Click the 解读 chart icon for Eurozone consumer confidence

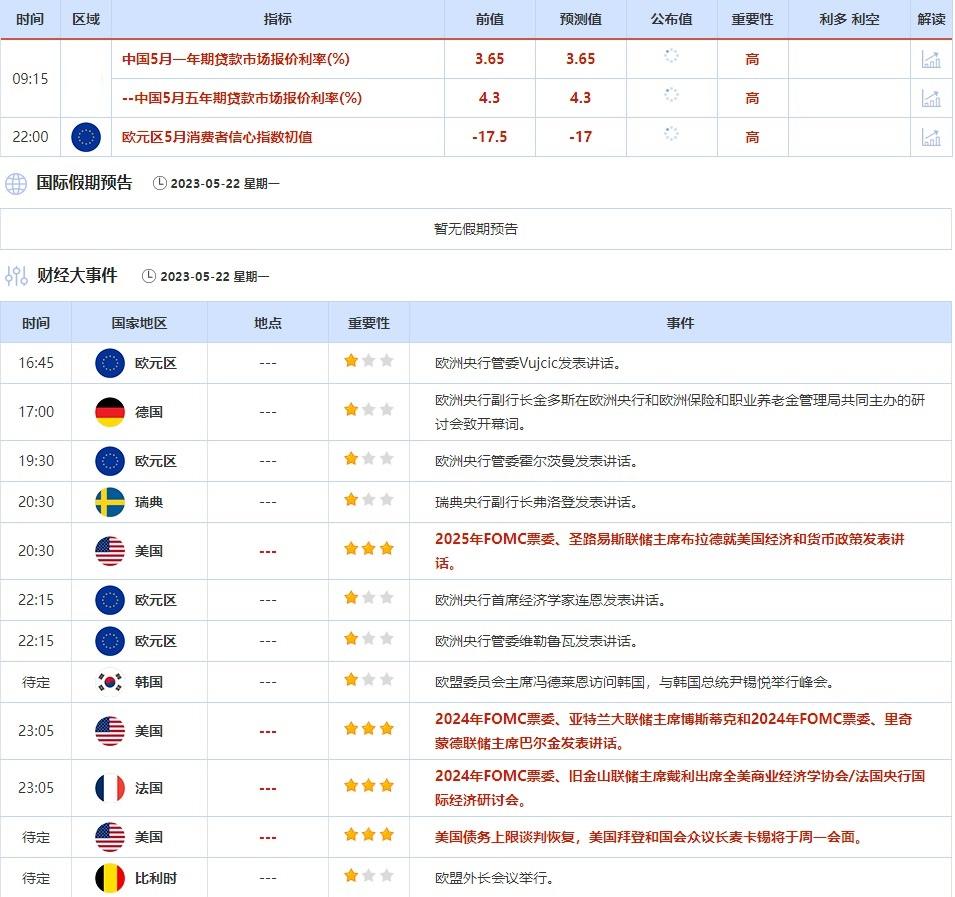click(x=930, y=137)
